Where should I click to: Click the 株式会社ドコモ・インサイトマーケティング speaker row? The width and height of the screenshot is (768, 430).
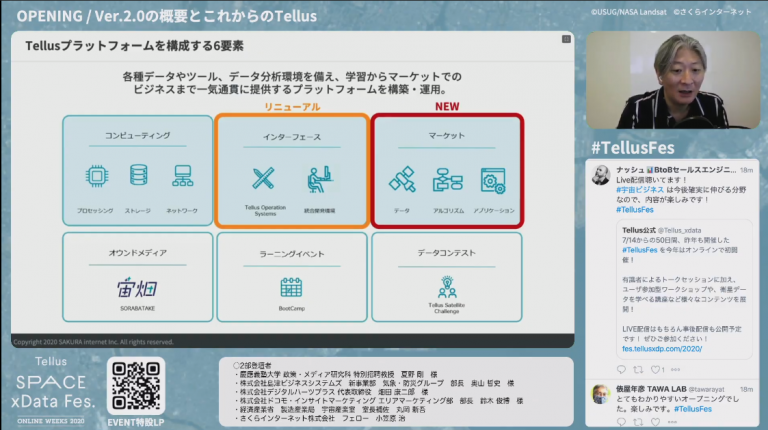tap(379, 401)
